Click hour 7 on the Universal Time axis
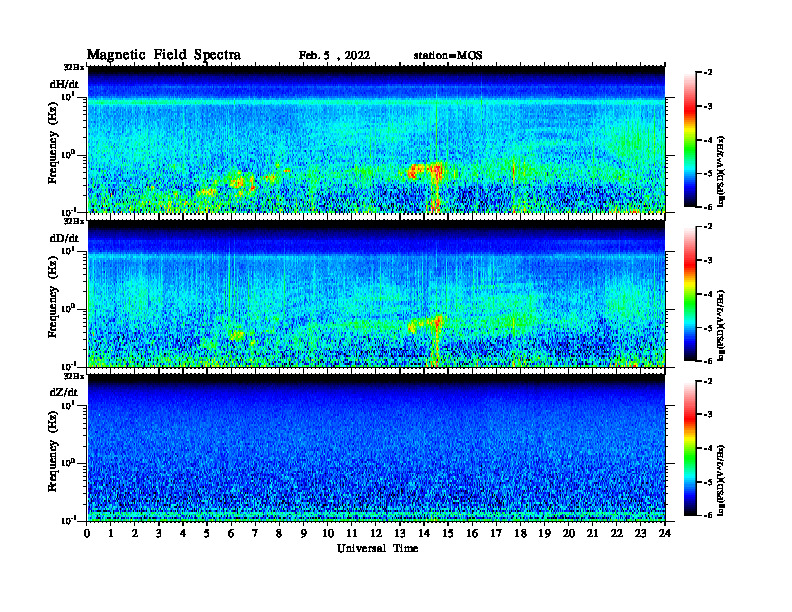Viewport: 792px width, 612px height. pyautogui.click(x=255, y=534)
